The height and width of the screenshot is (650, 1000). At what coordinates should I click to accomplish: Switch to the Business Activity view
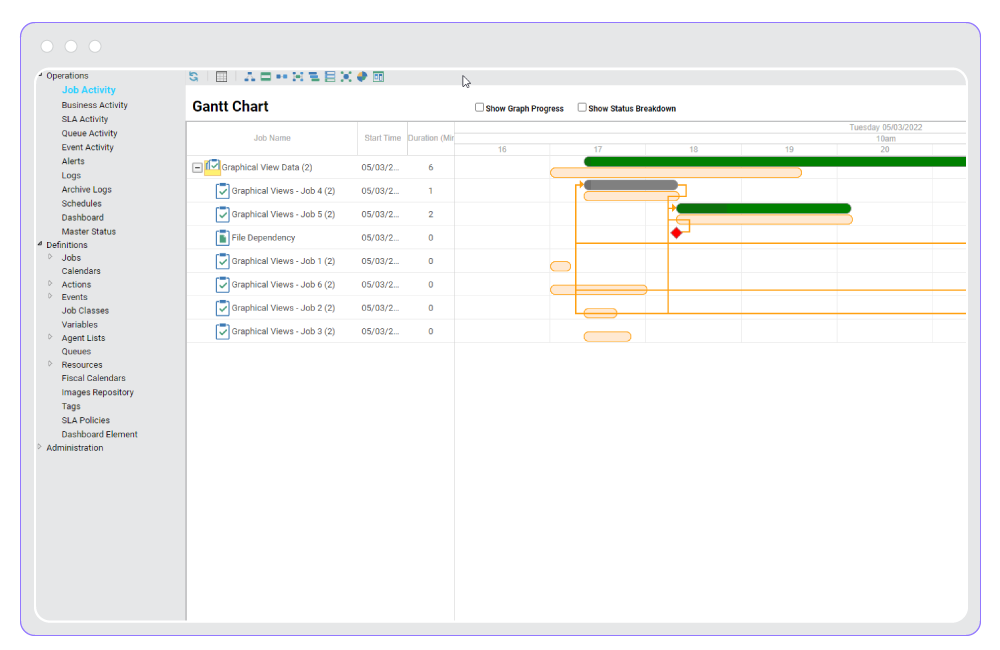pyautogui.click(x=94, y=104)
